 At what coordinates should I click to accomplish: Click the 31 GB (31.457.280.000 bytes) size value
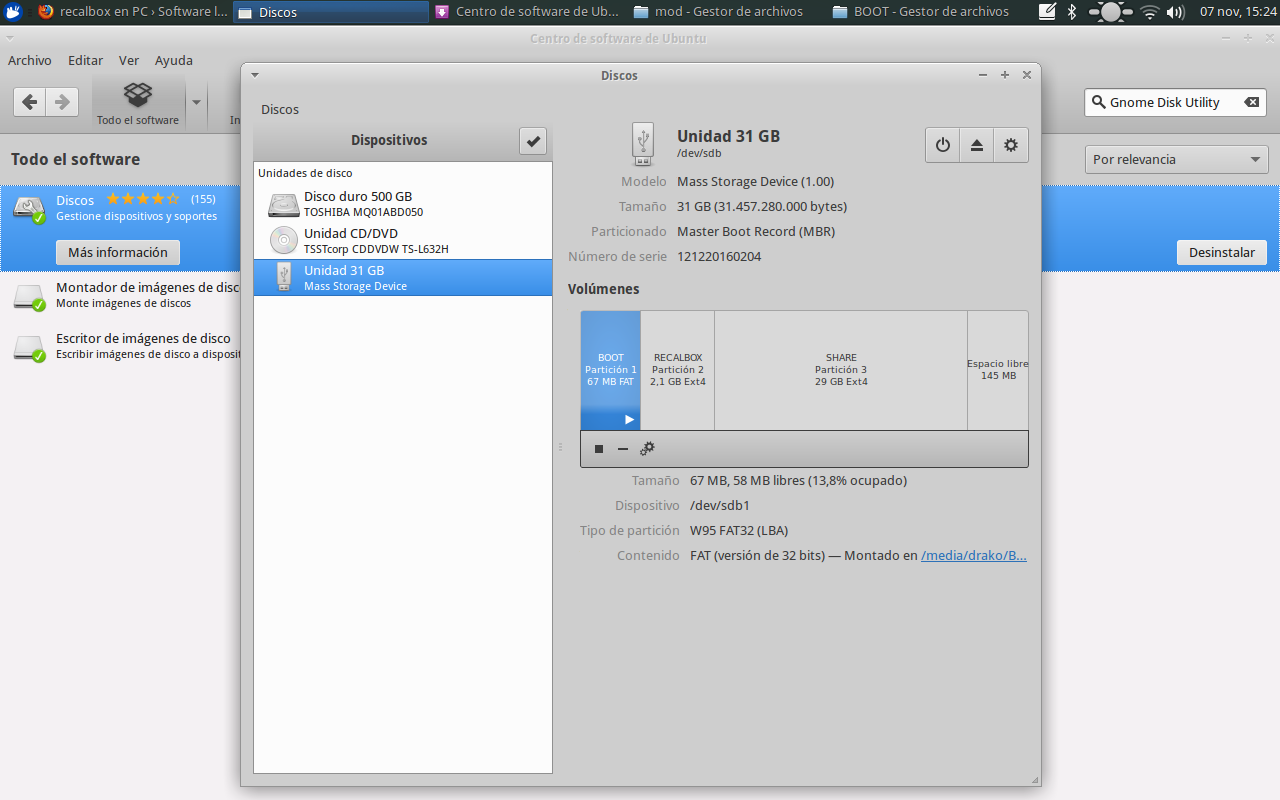pos(762,207)
